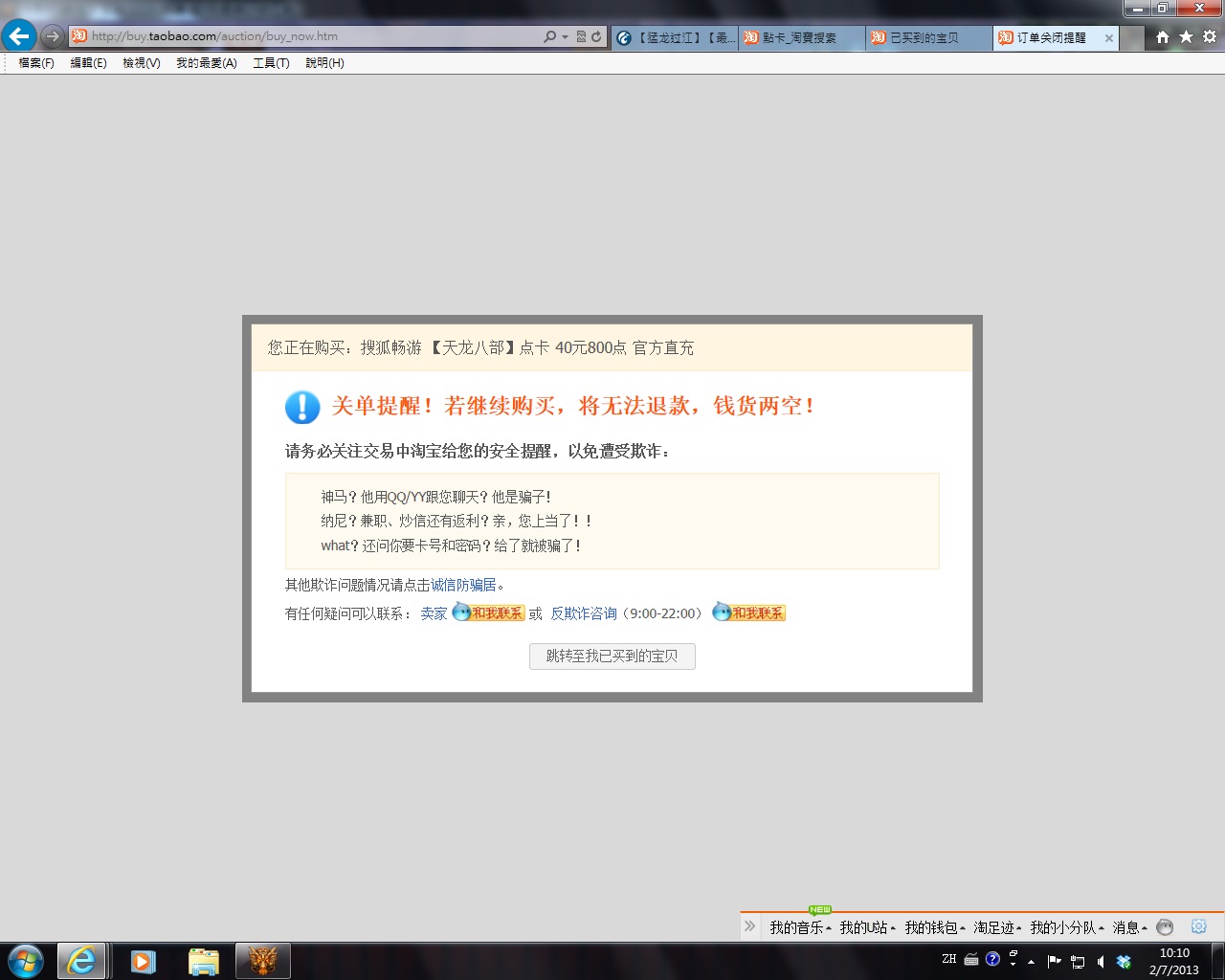Click the blue help question mark tray icon
Screen dimensions: 1225x980
click(992, 959)
